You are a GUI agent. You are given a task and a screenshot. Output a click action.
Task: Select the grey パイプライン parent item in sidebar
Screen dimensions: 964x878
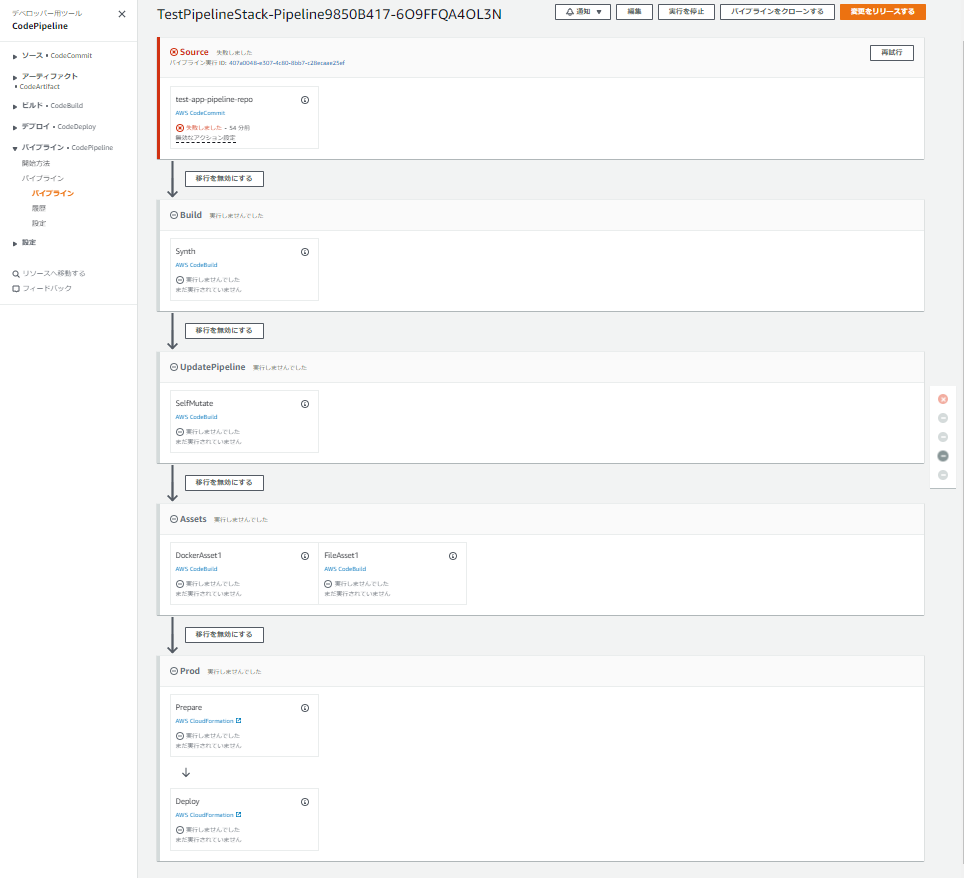(42, 178)
